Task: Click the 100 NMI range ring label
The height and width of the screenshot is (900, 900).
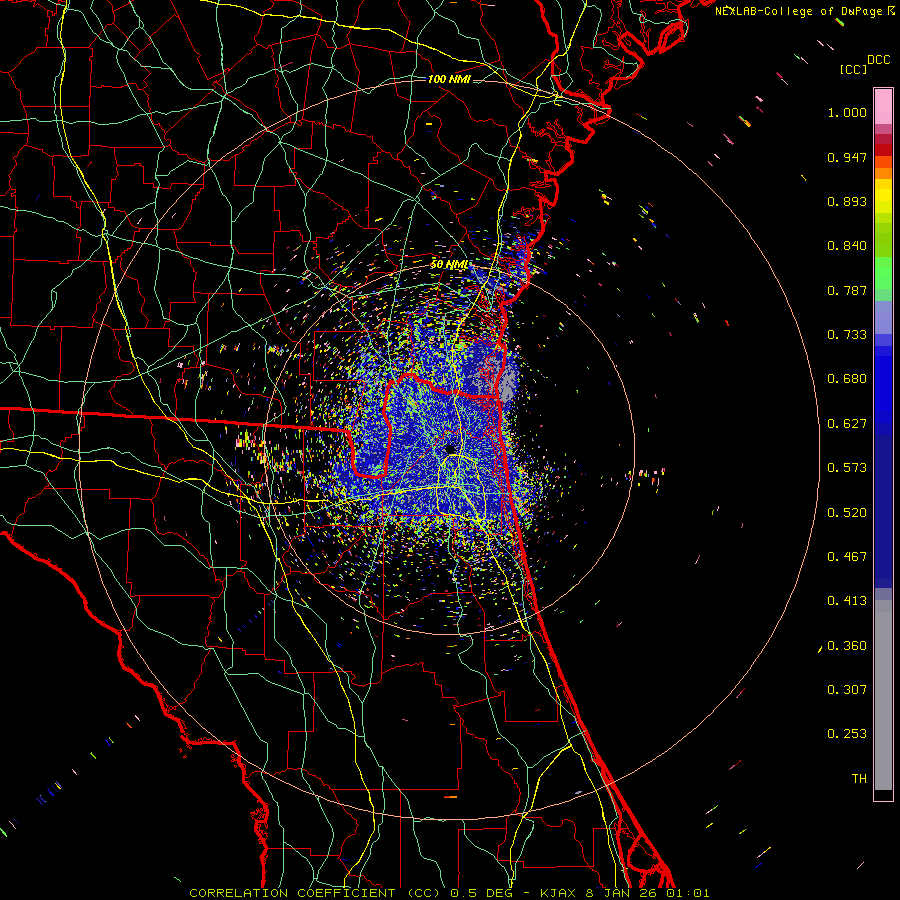Action: click(x=449, y=79)
